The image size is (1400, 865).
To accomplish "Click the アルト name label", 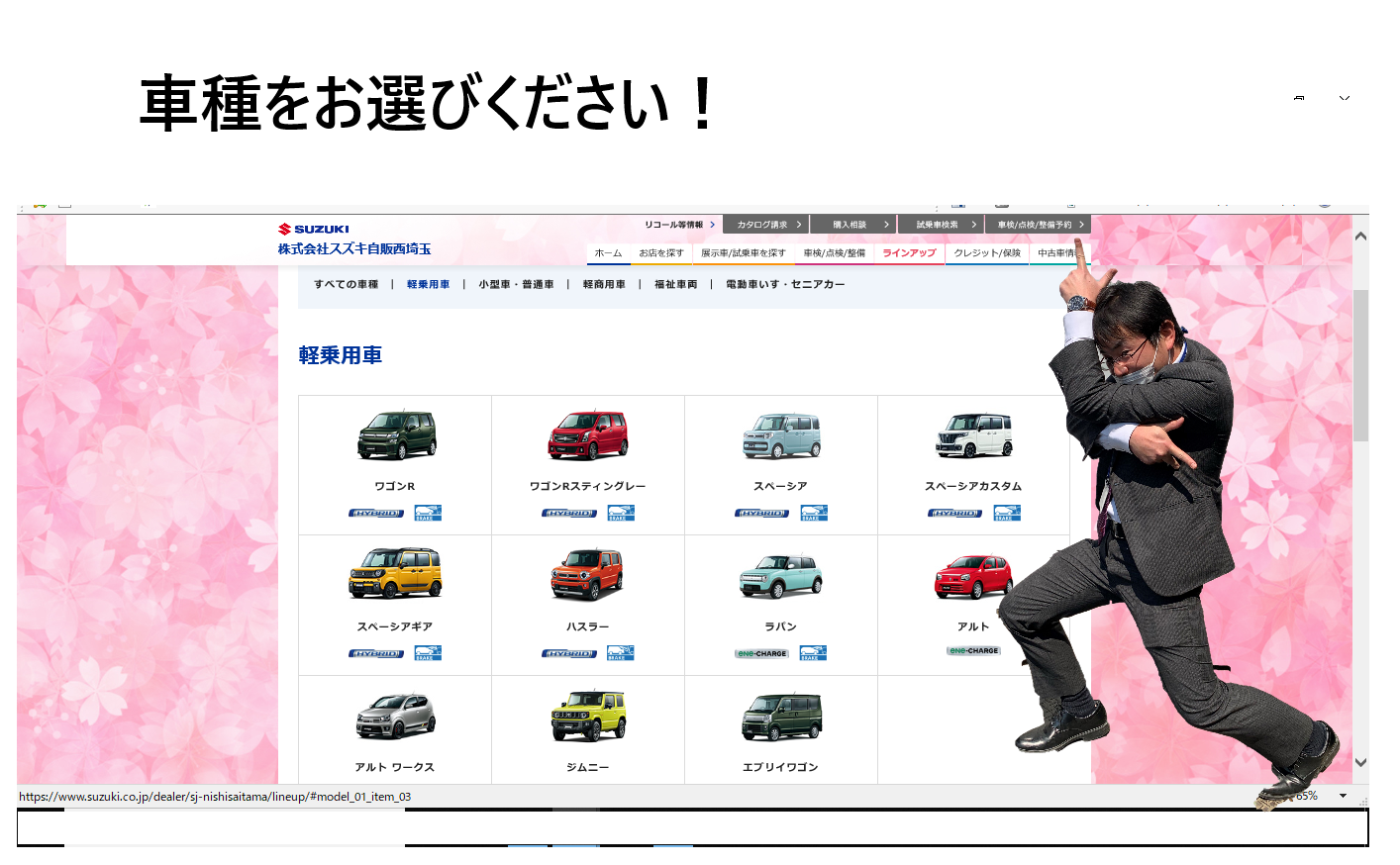I will click(973, 626).
